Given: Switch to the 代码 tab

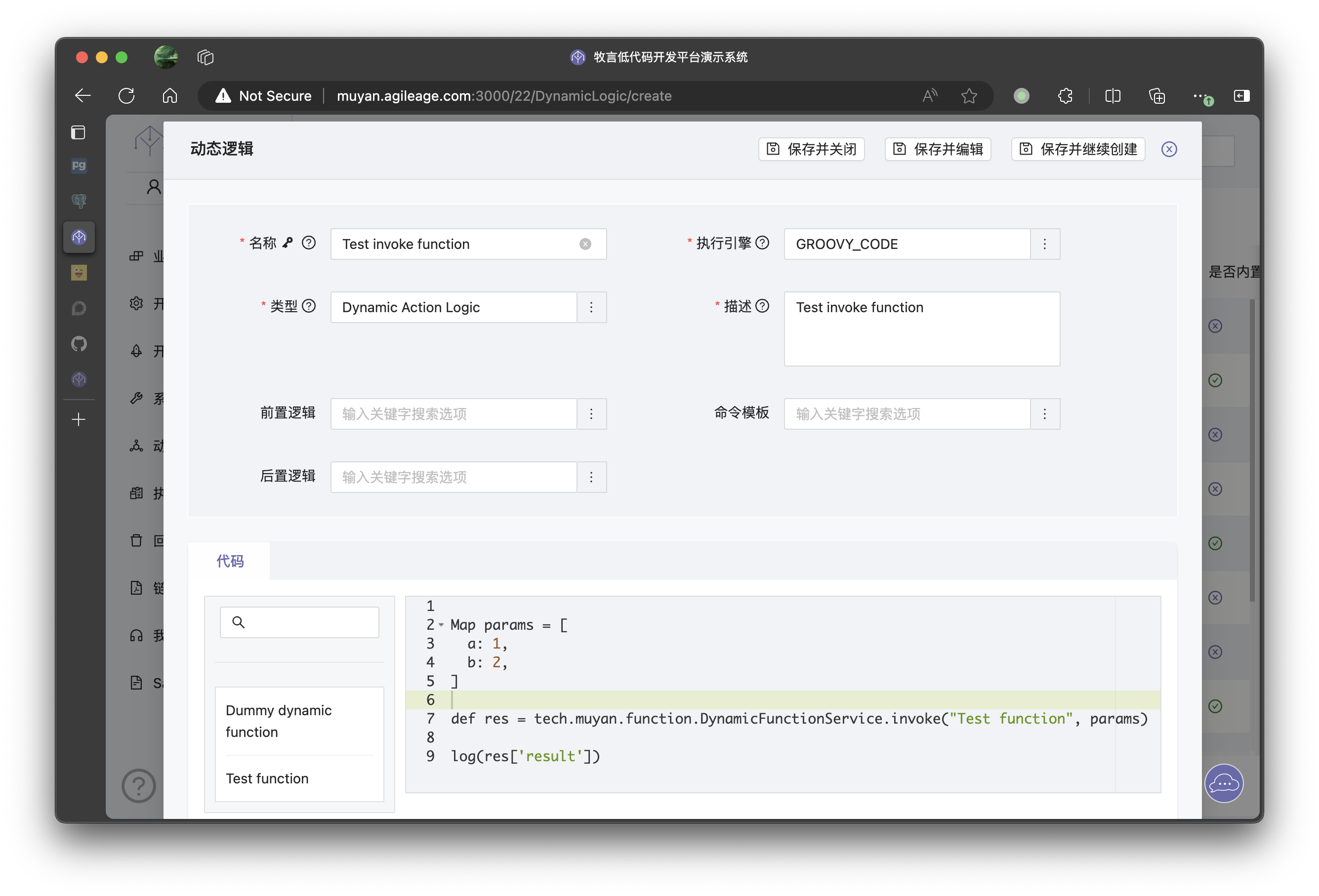Looking at the screenshot, I should [x=230, y=561].
